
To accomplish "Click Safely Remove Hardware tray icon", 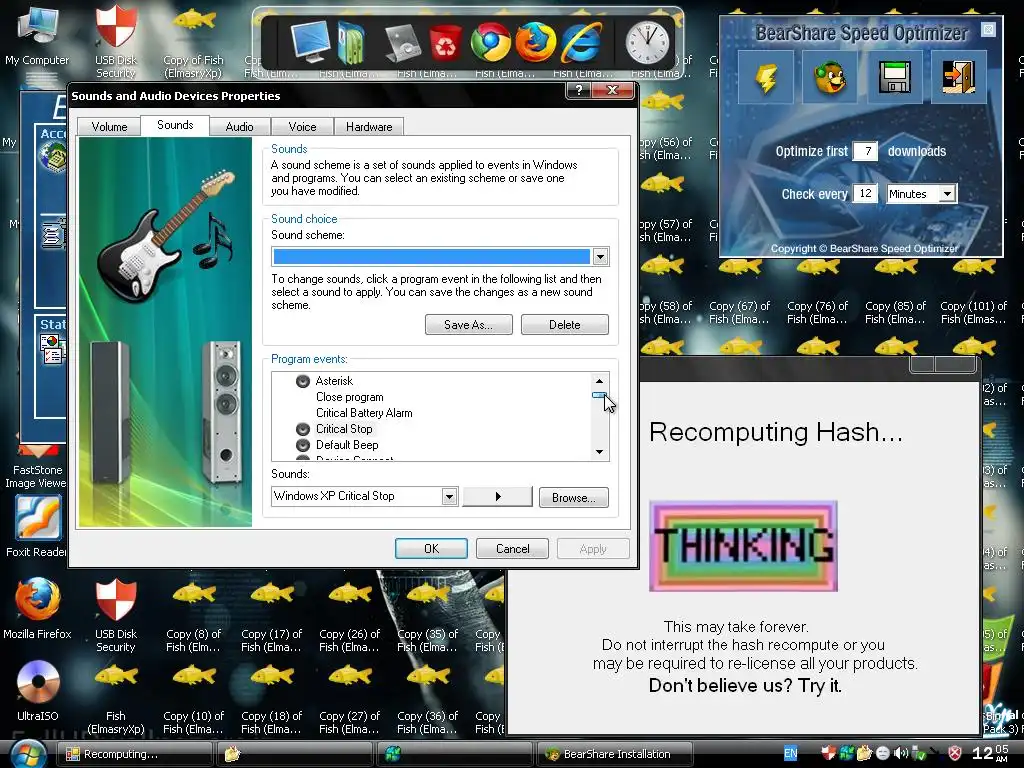I will tap(918, 753).
